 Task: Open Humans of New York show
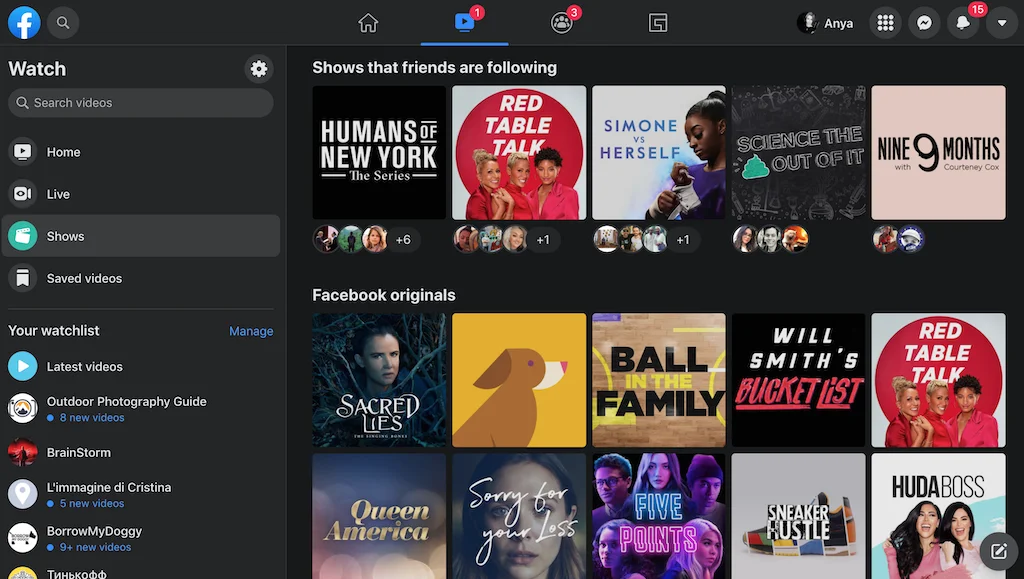tap(379, 153)
